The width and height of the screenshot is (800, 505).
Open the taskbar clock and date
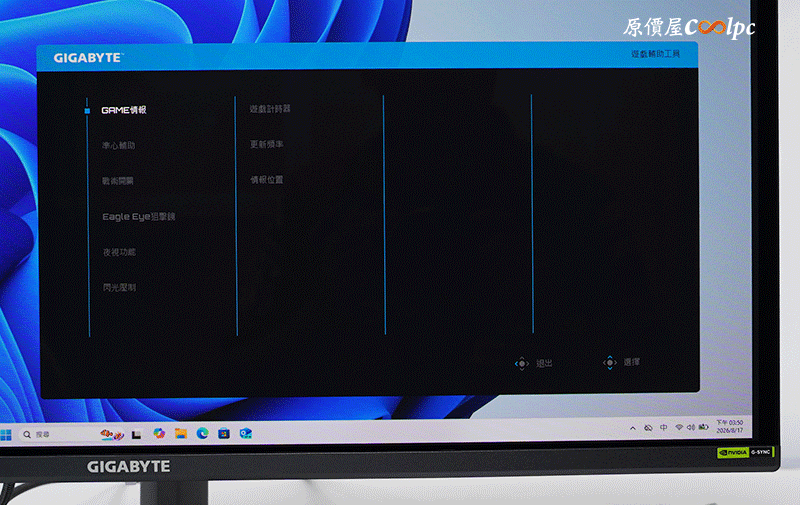[x=730, y=426]
